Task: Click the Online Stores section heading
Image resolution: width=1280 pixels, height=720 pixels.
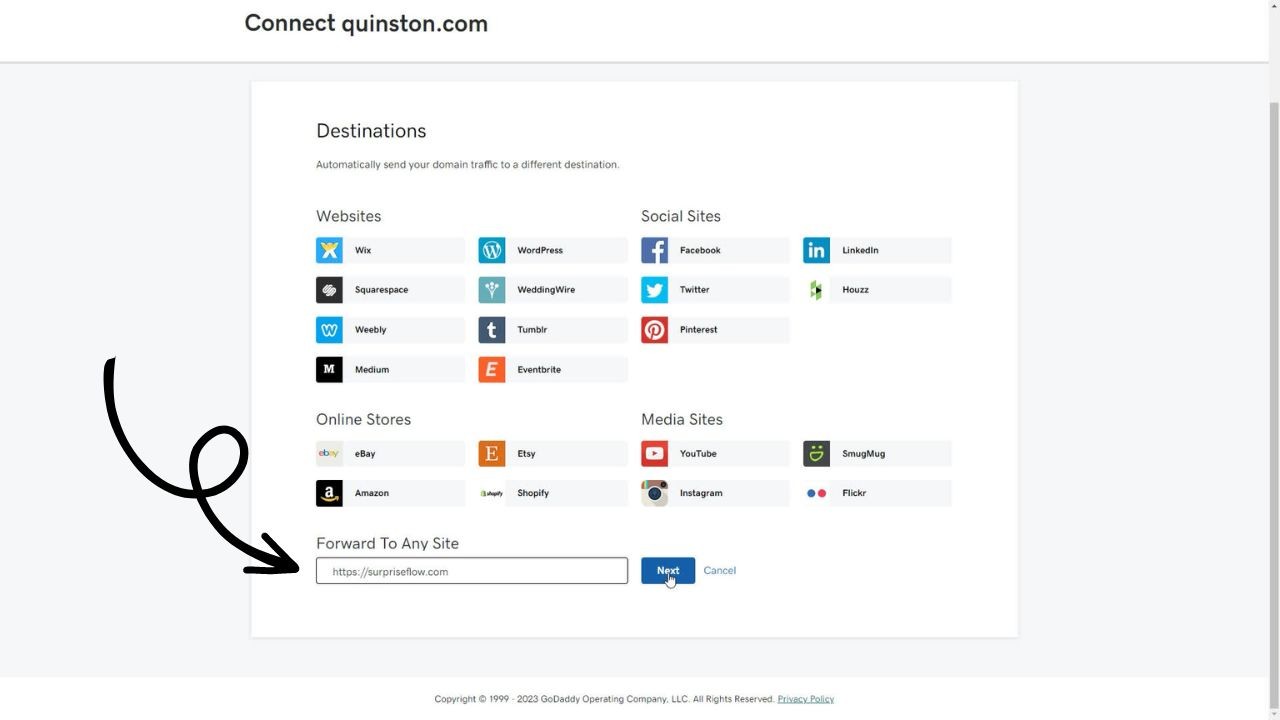Action: click(x=363, y=419)
